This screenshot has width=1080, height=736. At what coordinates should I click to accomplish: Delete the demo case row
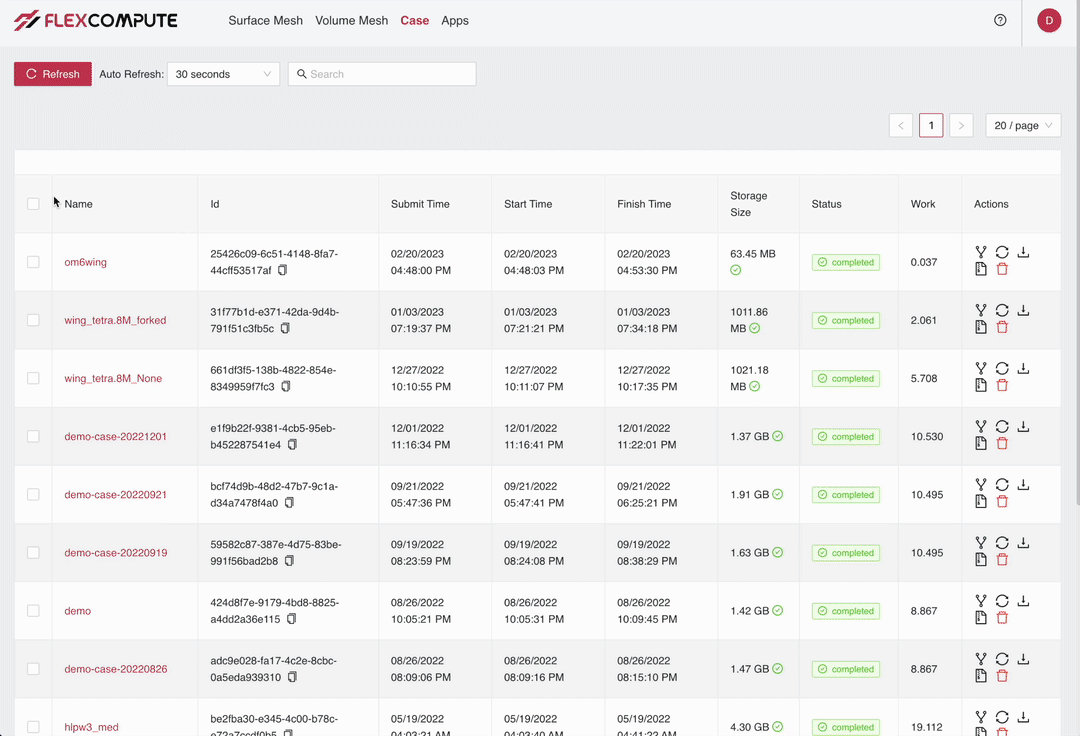tap(1002, 618)
